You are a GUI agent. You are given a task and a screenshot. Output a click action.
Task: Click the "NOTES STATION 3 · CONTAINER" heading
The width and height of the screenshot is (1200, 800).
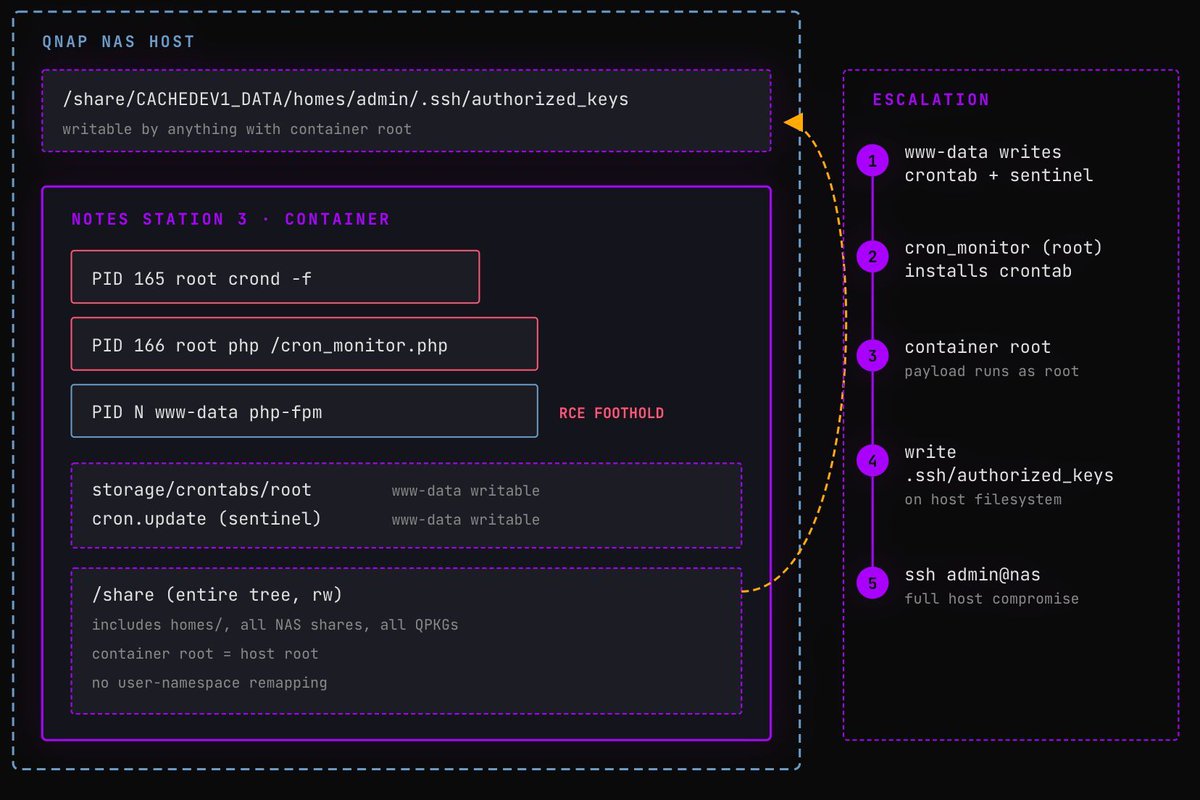pos(231,219)
